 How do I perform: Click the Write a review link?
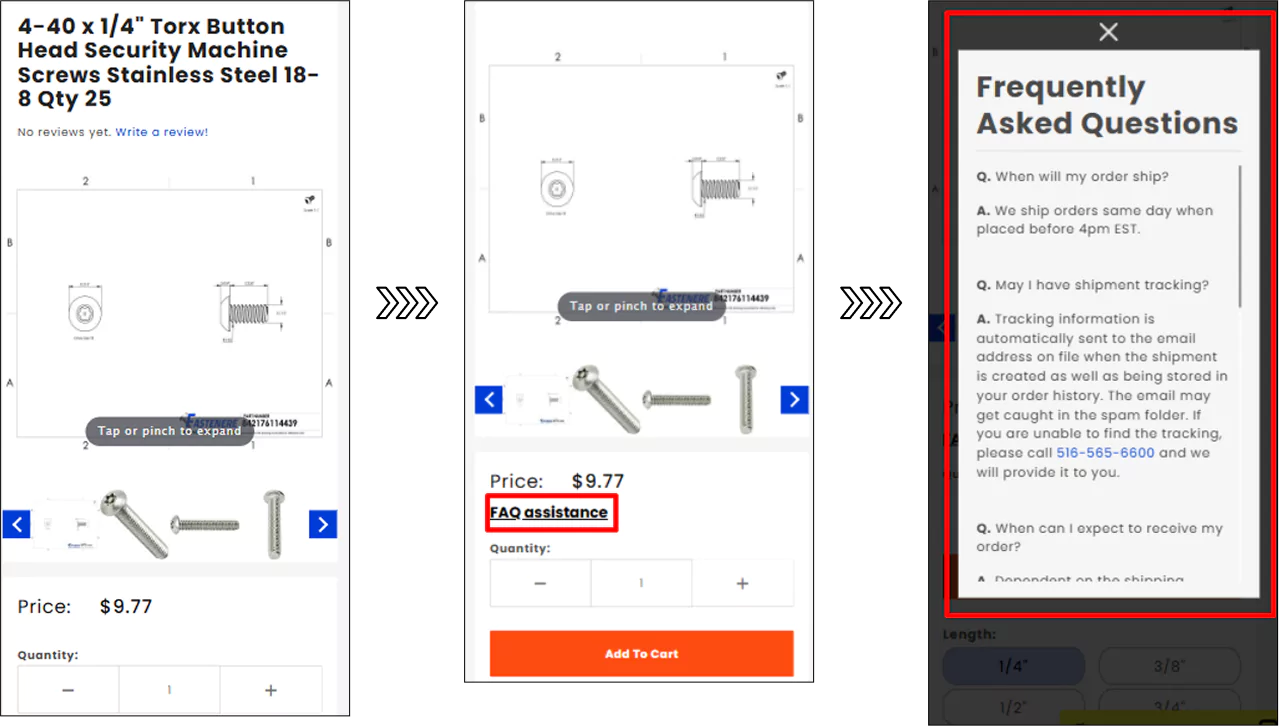[x=162, y=132]
